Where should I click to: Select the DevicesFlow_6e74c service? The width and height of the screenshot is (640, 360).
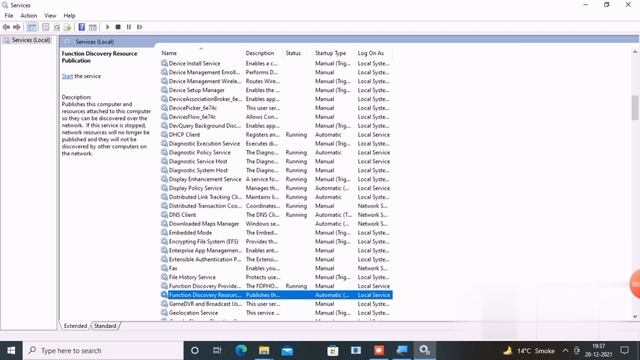point(276,117)
